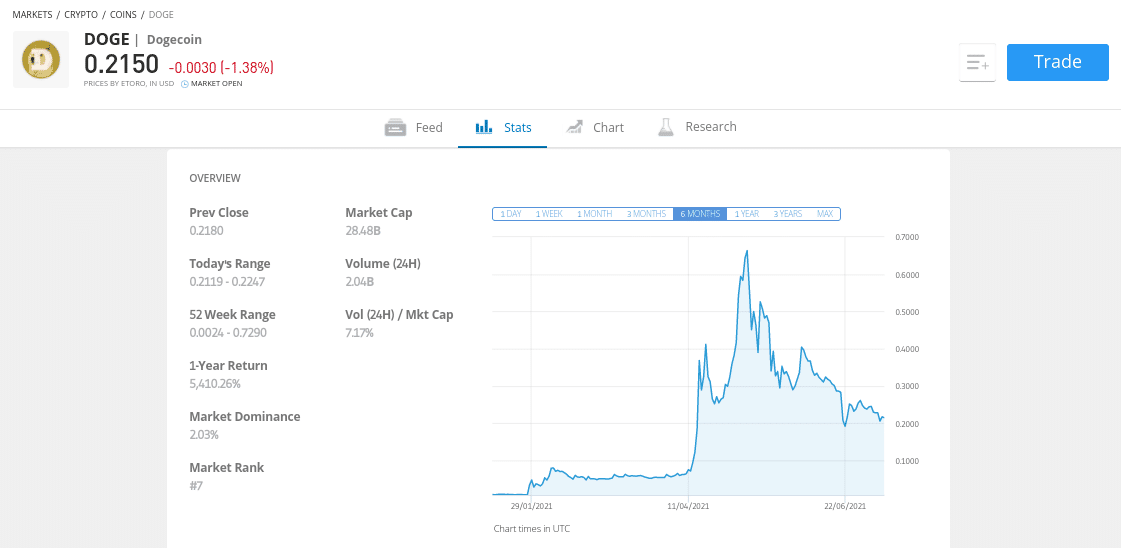Click the price chart peak
This screenshot has height=548, width=1121.
pos(747,251)
